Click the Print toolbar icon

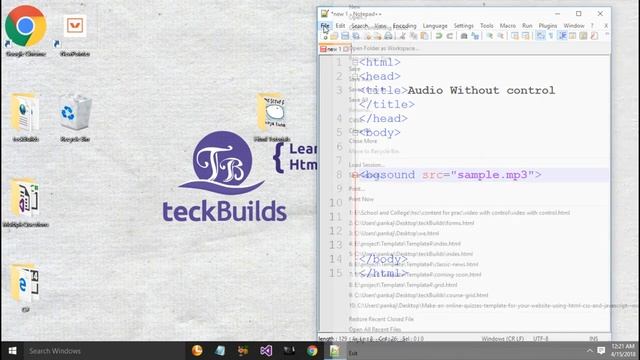tap(389, 36)
